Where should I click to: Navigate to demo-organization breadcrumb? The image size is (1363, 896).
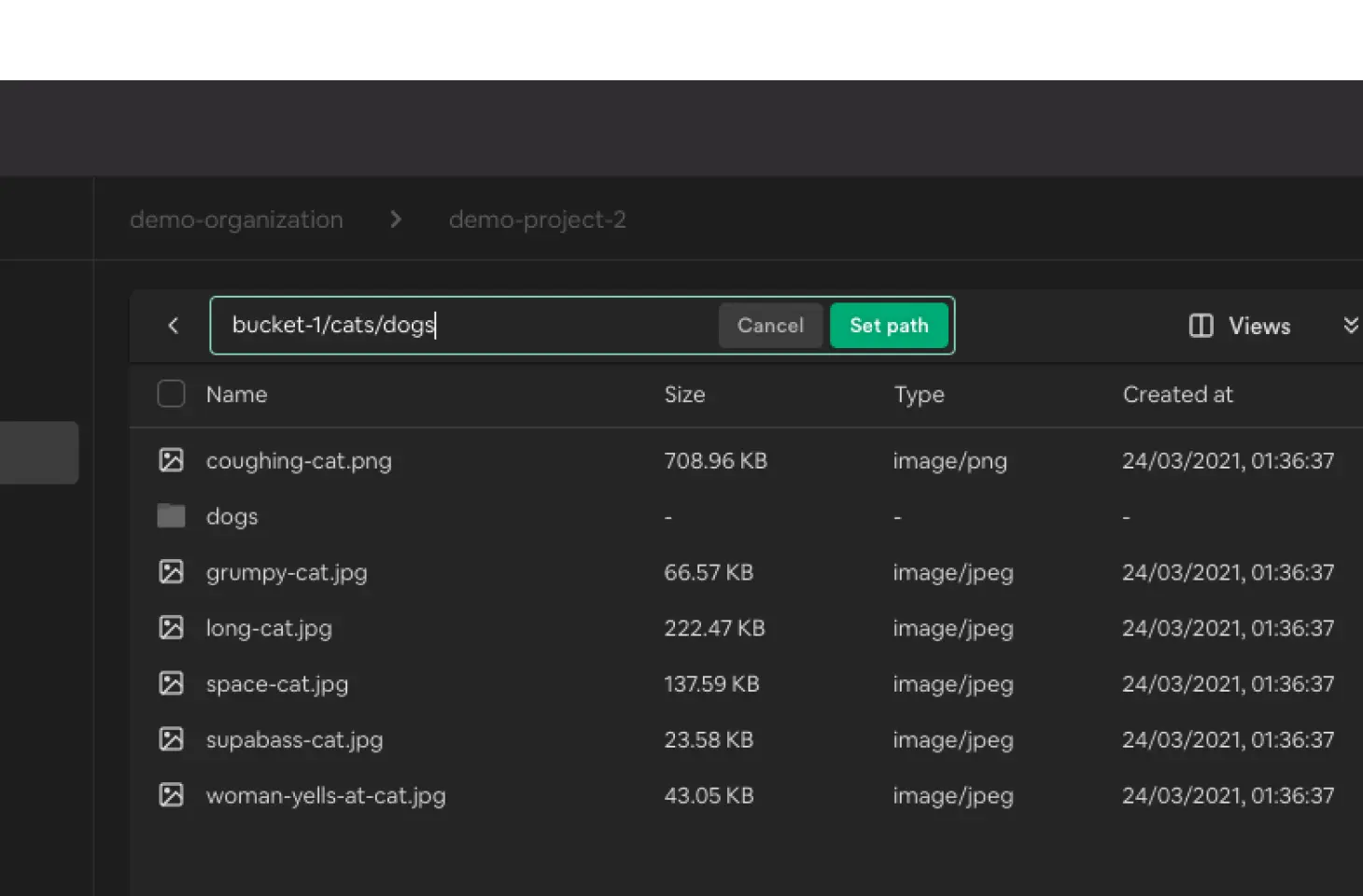(236, 219)
